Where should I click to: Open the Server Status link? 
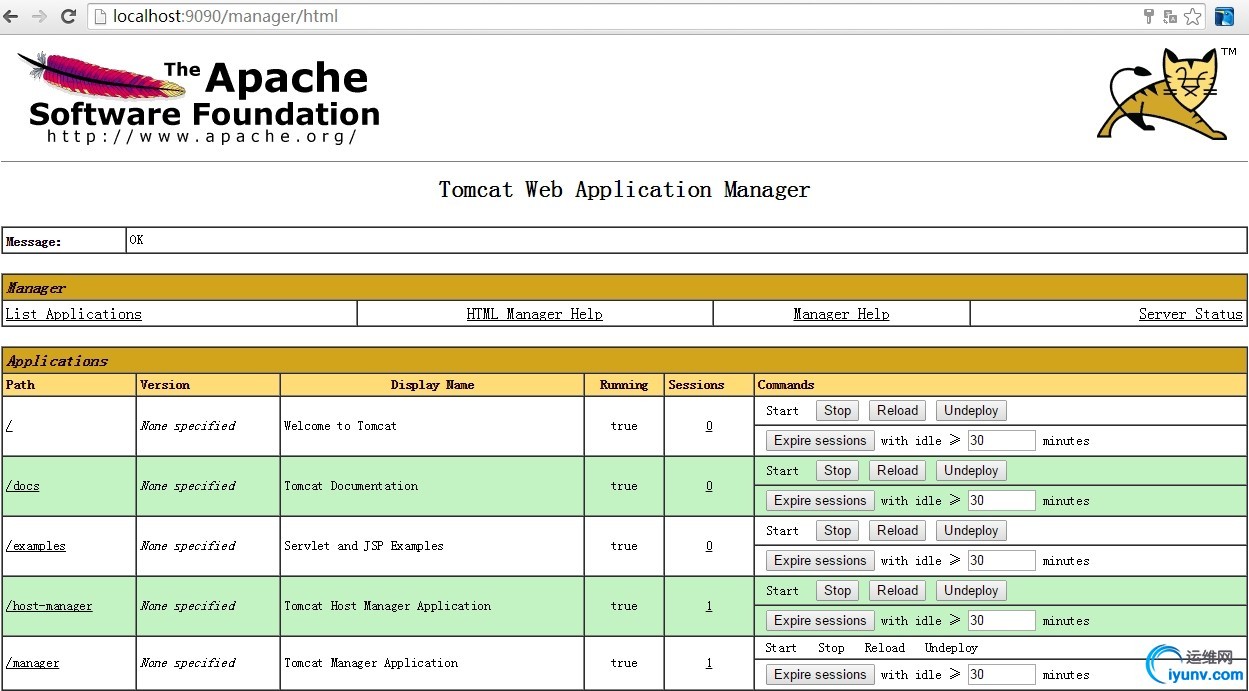pos(1190,314)
